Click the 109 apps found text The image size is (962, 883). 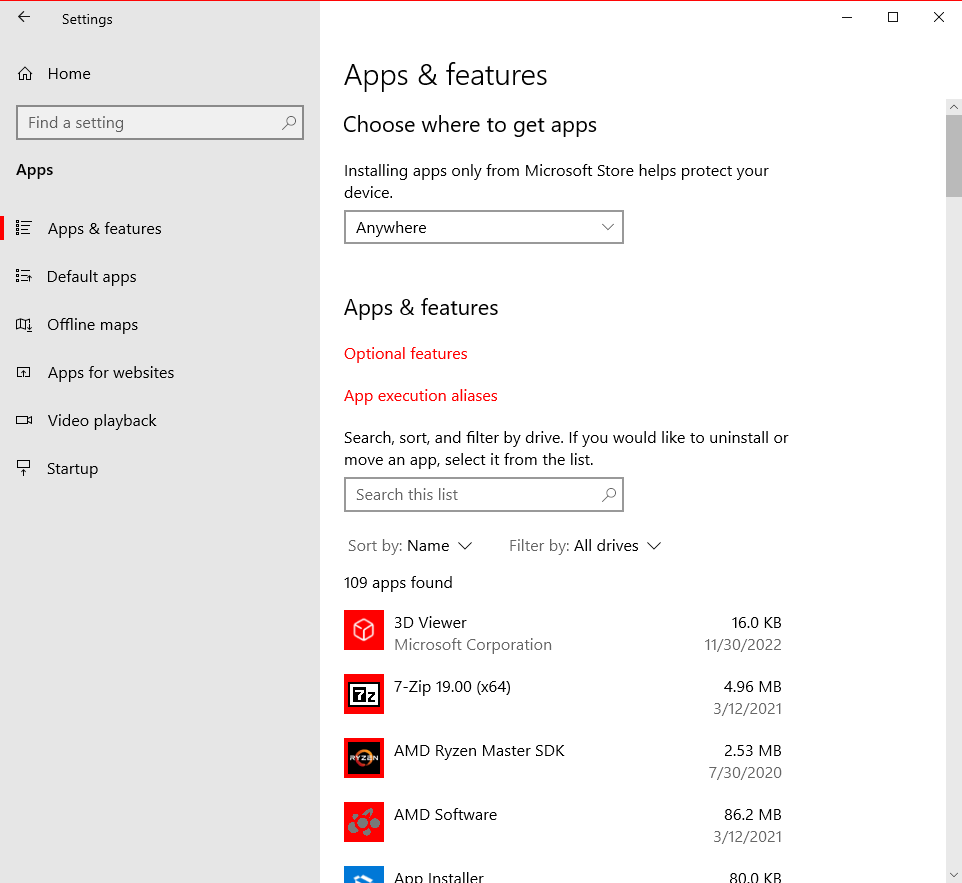coord(398,582)
